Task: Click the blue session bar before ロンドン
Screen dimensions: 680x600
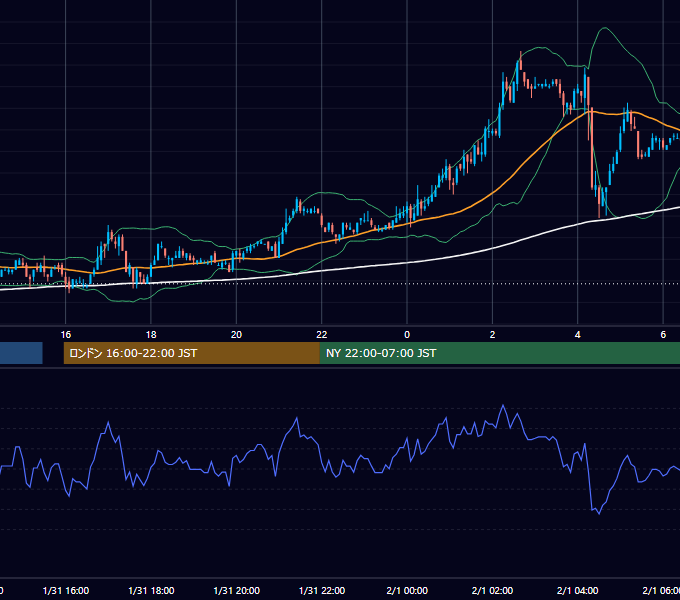Action: (x=21, y=353)
